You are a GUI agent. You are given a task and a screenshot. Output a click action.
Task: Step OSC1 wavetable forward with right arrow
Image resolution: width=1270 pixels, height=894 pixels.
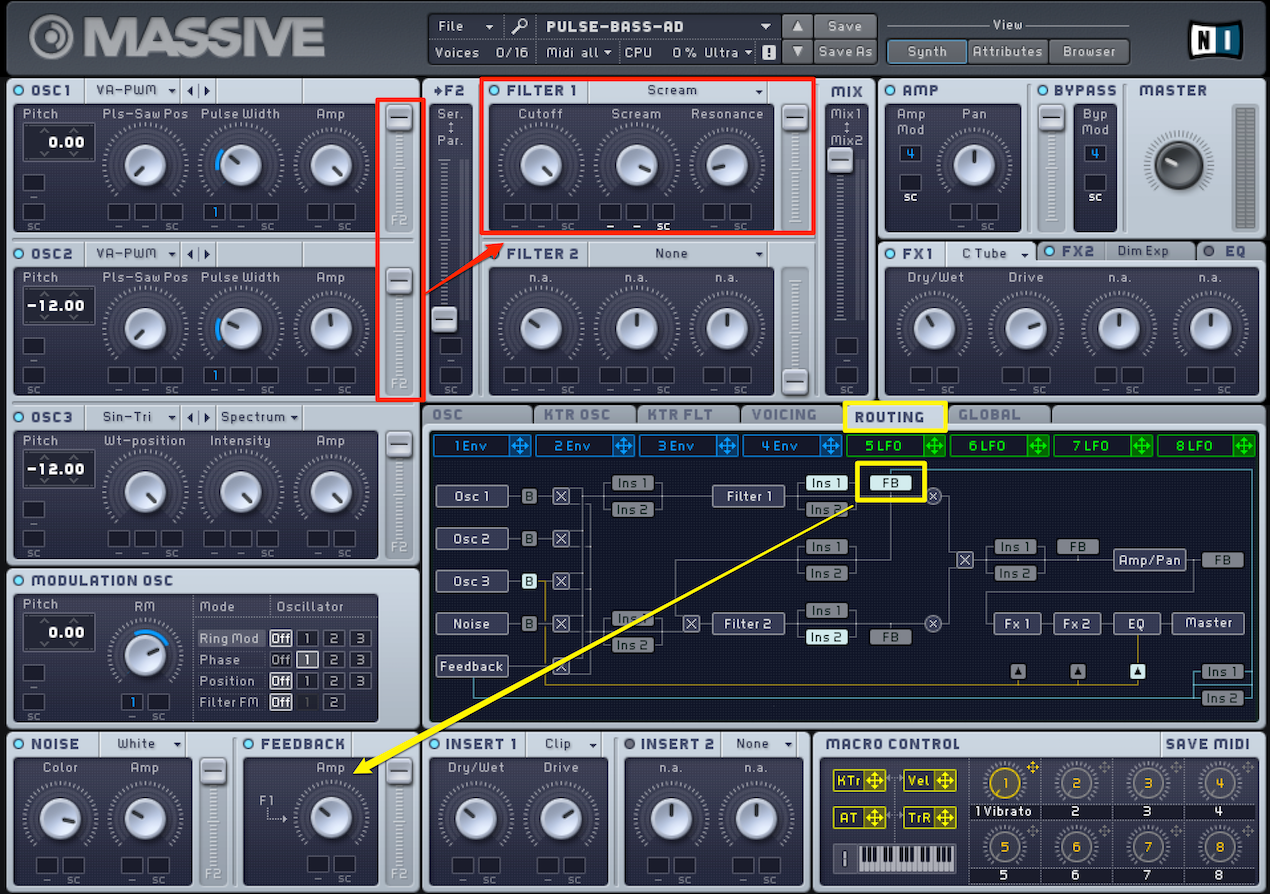coord(207,91)
